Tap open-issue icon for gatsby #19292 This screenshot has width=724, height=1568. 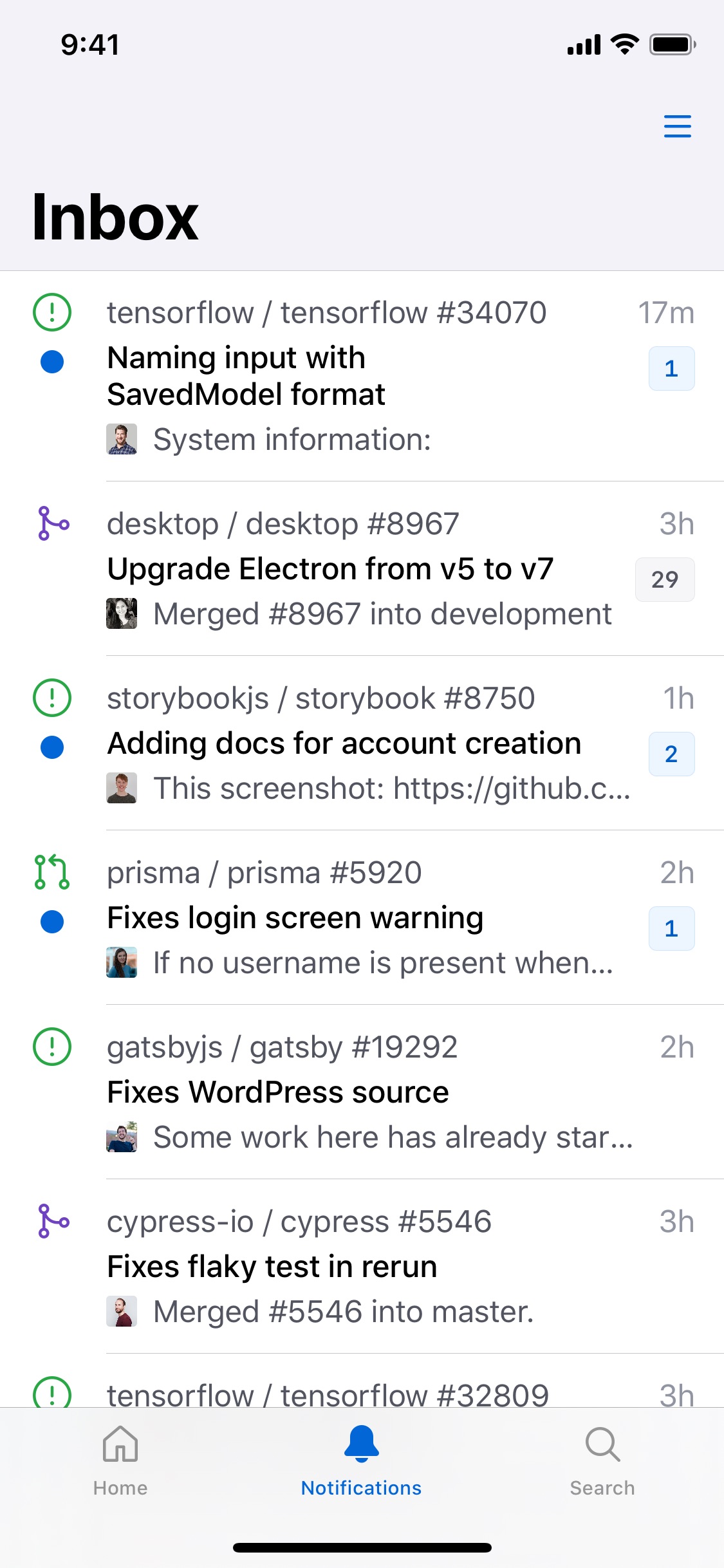(51, 1047)
